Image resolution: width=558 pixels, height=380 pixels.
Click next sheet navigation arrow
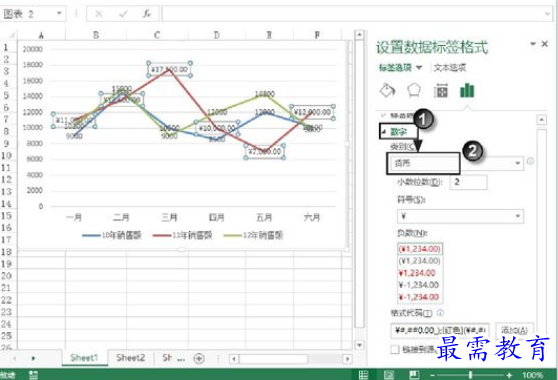33,358
